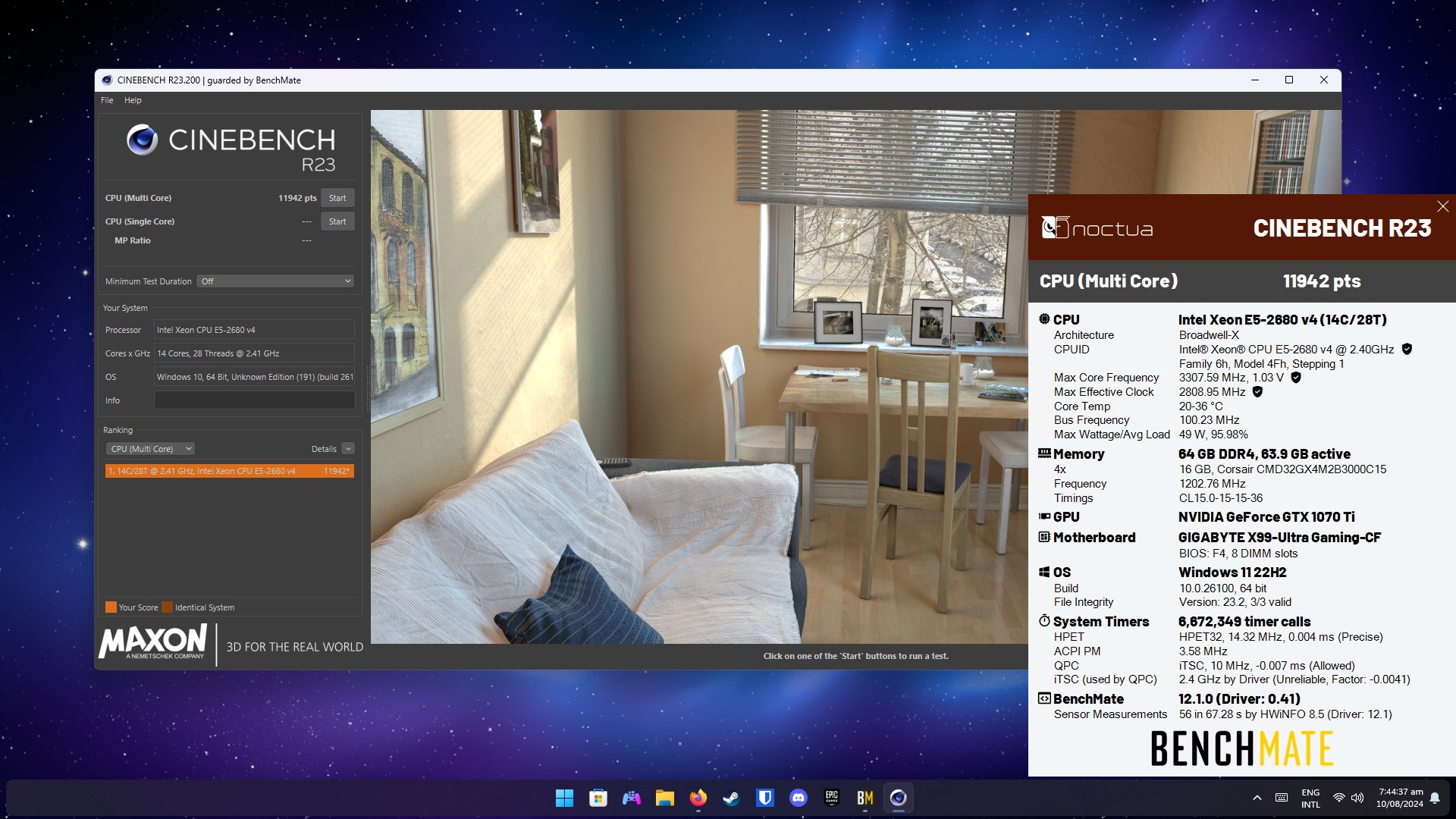The height and width of the screenshot is (819, 1456).
Task: Start the CPU Multi Core test
Action: pyautogui.click(x=337, y=198)
